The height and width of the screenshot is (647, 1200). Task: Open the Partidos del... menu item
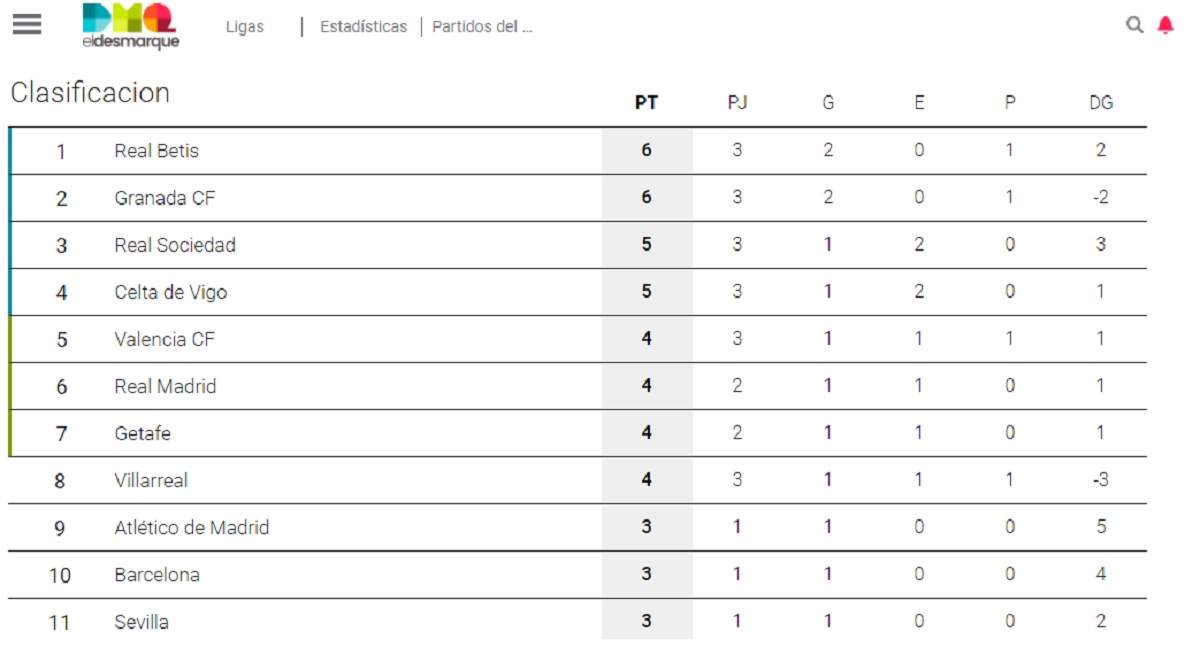tap(482, 27)
